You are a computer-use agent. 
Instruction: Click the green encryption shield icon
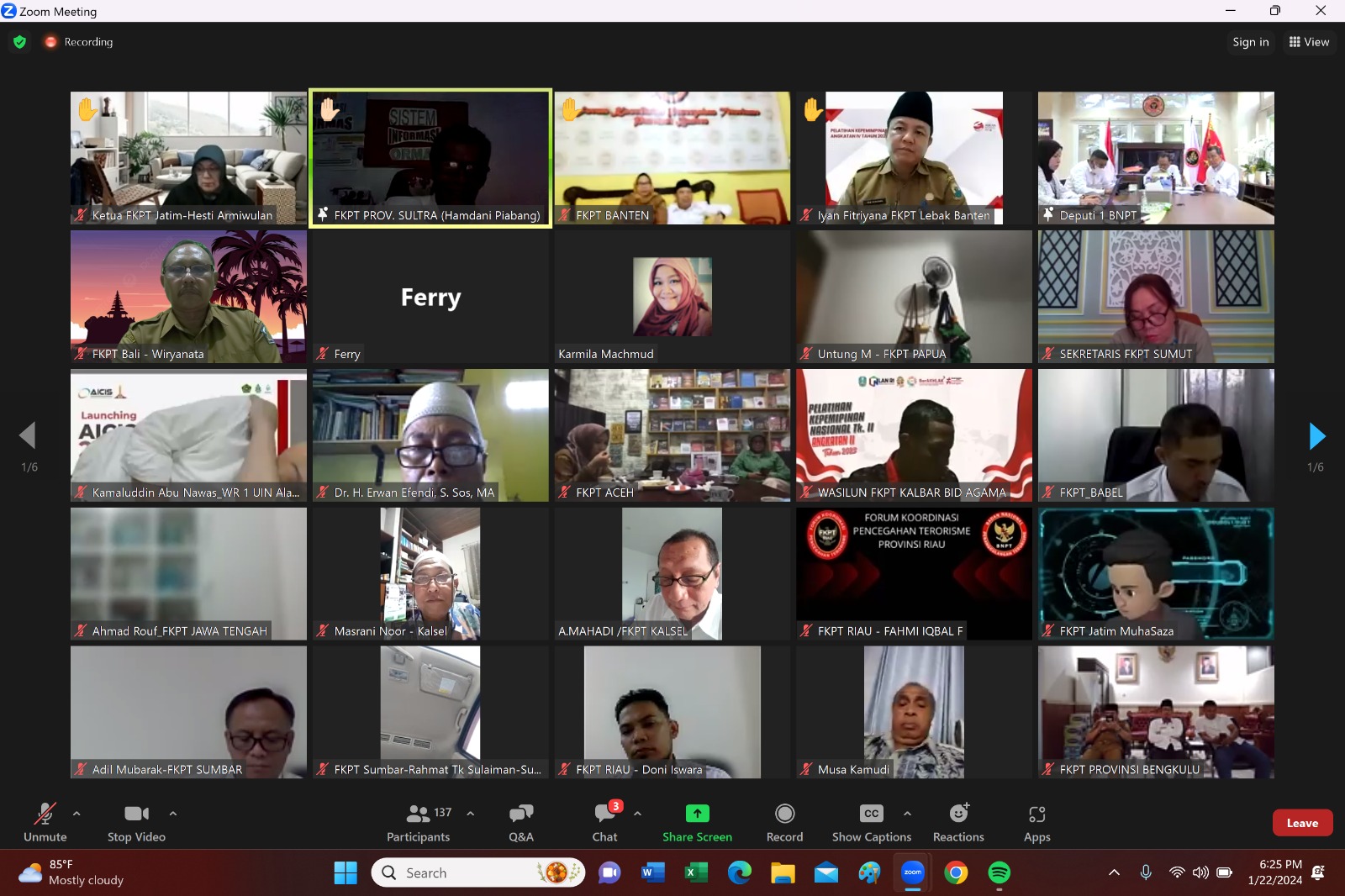coord(20,42)
